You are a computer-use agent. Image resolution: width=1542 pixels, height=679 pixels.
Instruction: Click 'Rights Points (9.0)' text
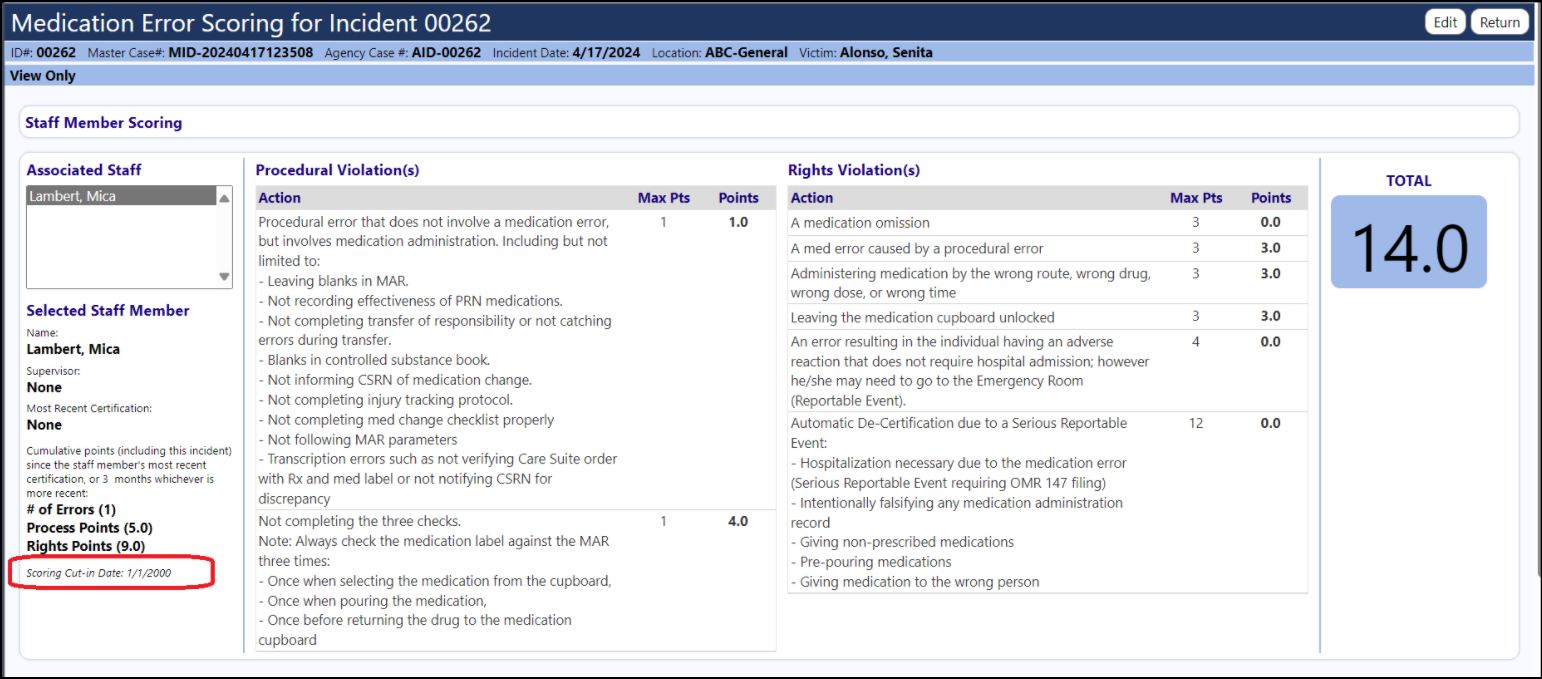click(85, 546)
